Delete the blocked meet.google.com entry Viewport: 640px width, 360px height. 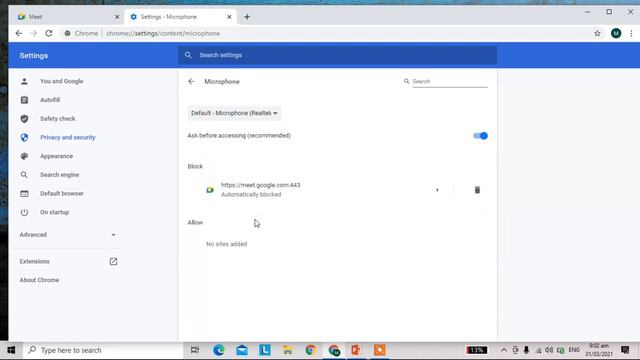pyautogui.click(x=477, y=190)
